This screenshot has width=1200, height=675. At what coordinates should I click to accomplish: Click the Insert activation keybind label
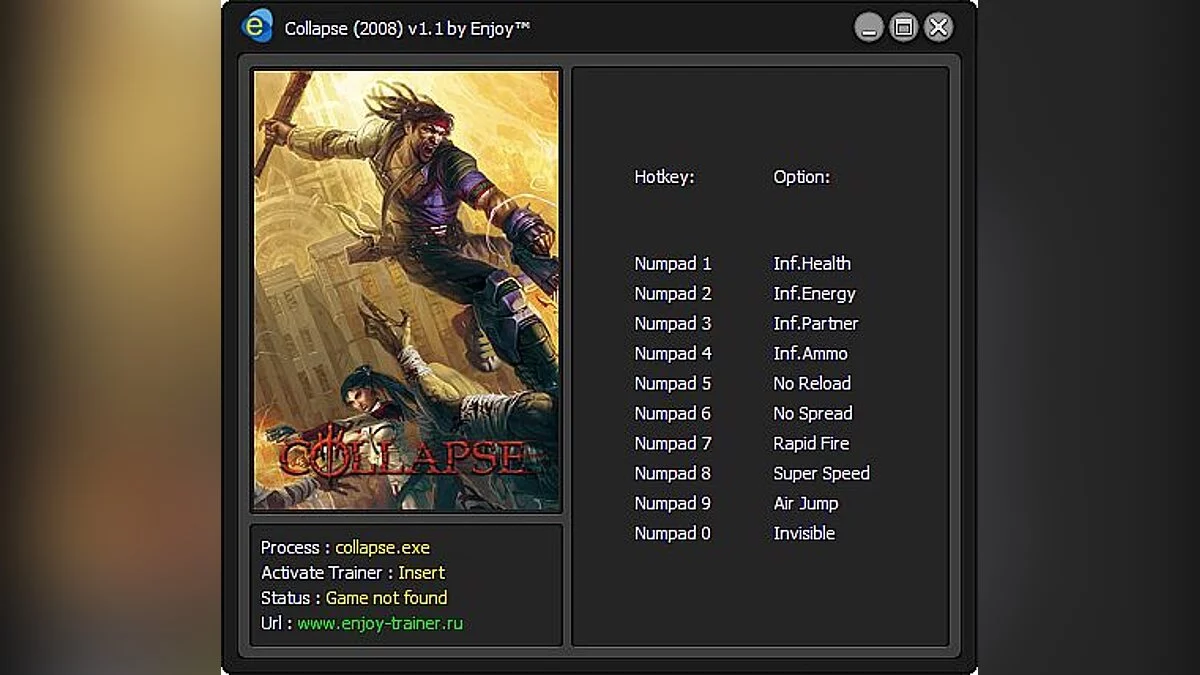tap(421, 572)
